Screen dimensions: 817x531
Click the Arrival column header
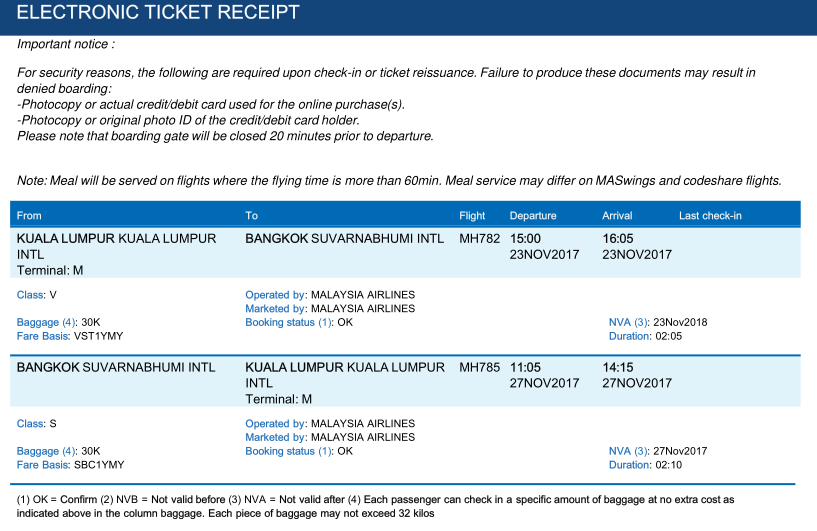click(x=617, y=216)
